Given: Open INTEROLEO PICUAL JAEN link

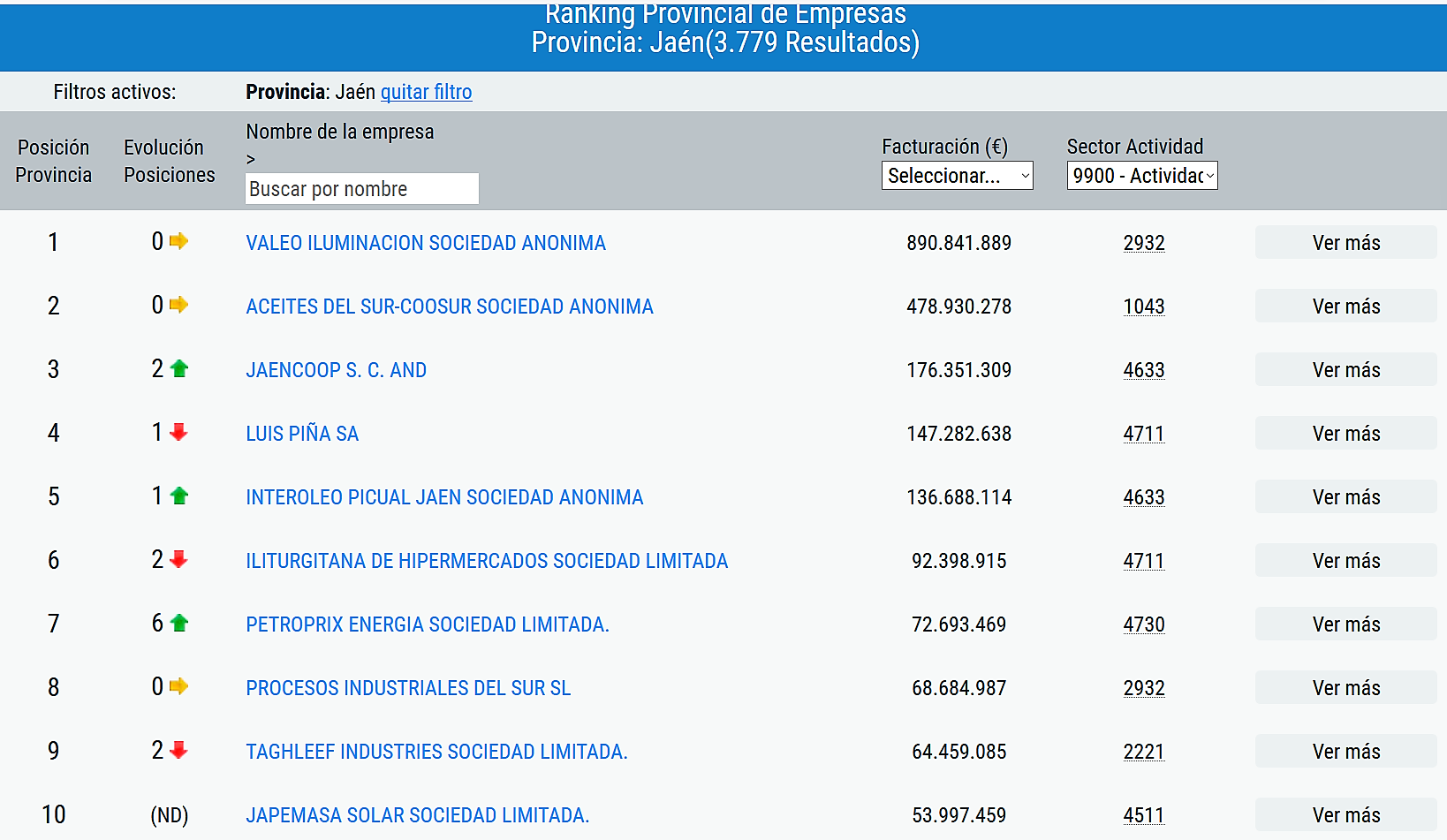Looking at the screenshot, I should pos(444,497).
